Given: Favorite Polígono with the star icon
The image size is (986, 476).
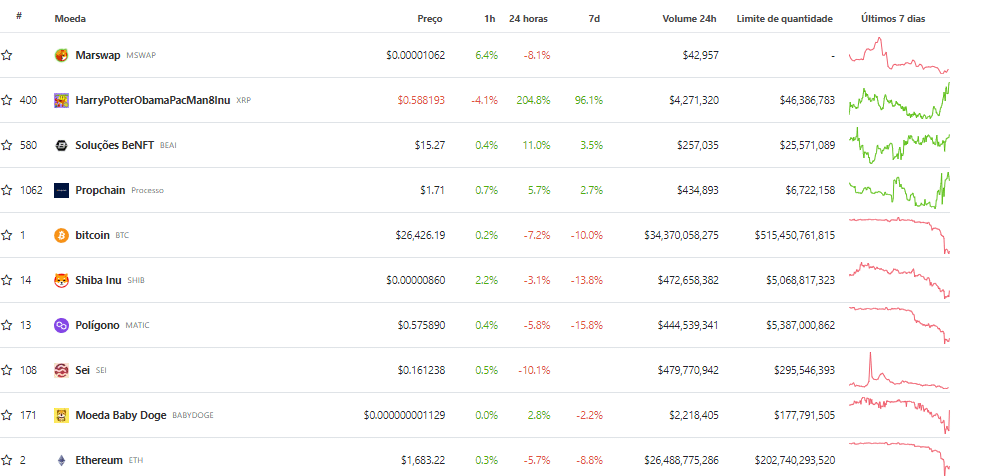Looking at the screenshot, I should point(7,325).
